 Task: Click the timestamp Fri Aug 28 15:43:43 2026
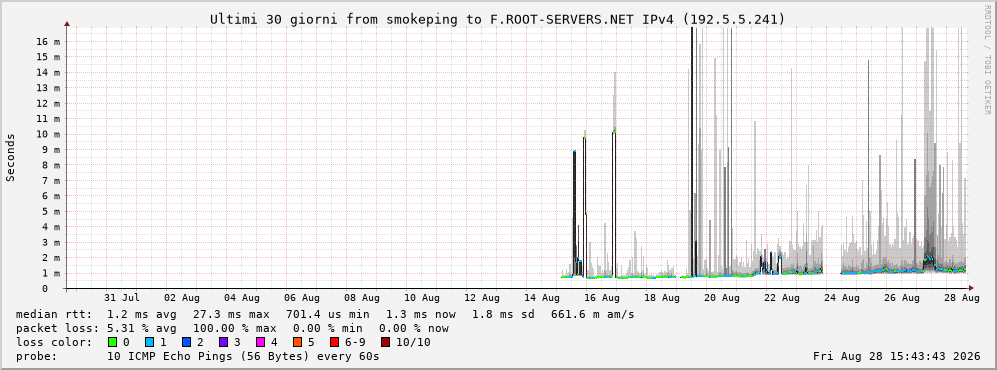coord(897,356)
